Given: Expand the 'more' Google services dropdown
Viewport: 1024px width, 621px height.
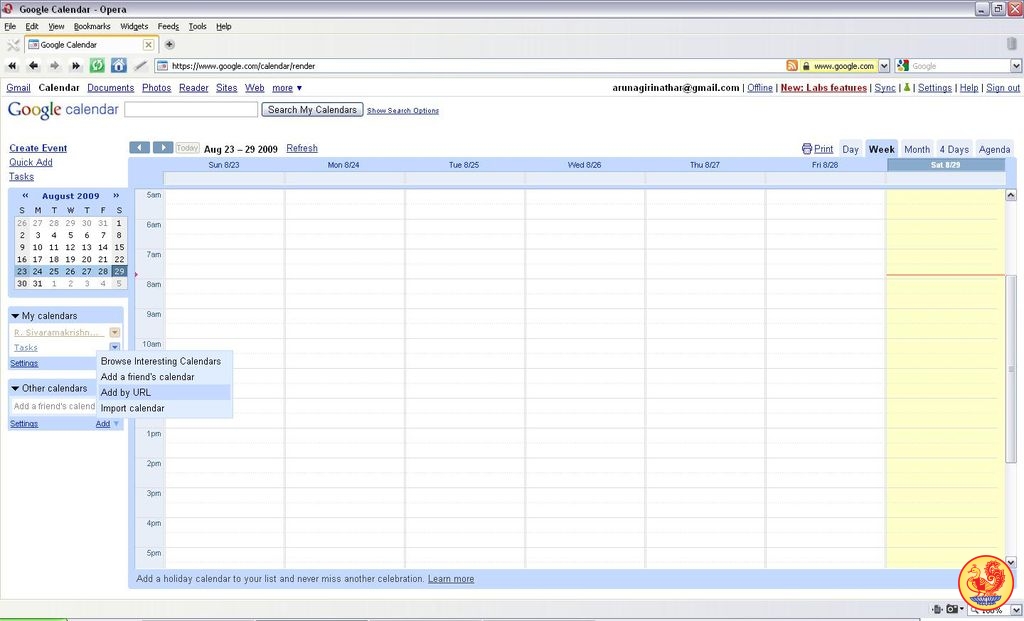Looking at the screenshot, I should click(287, 88).
